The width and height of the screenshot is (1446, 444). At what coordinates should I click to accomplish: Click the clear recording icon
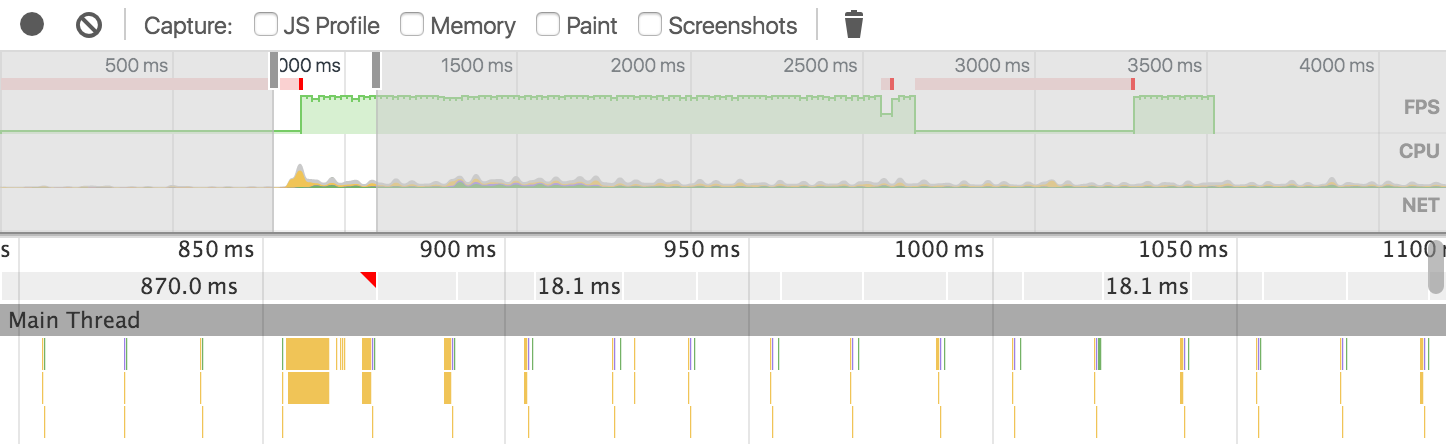point(89,25)
